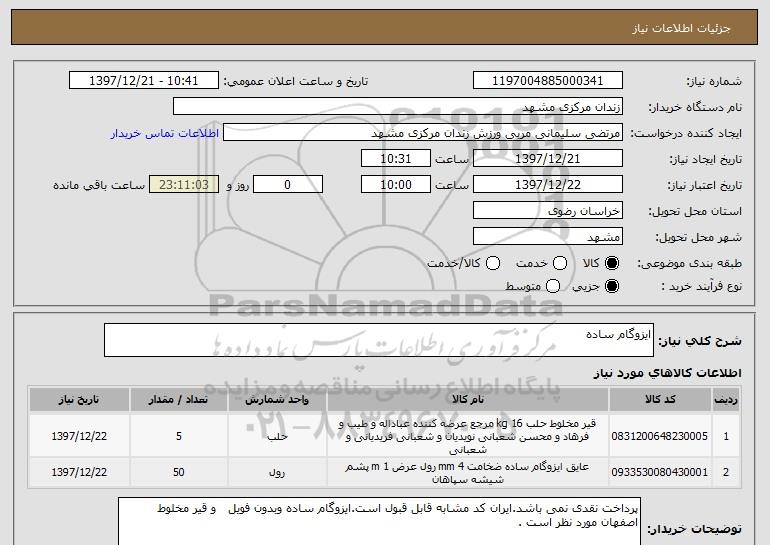The width and height of the screenshot is (770, 545).
Task: Click the ردیف column header
Action: [x=726, y=400]
